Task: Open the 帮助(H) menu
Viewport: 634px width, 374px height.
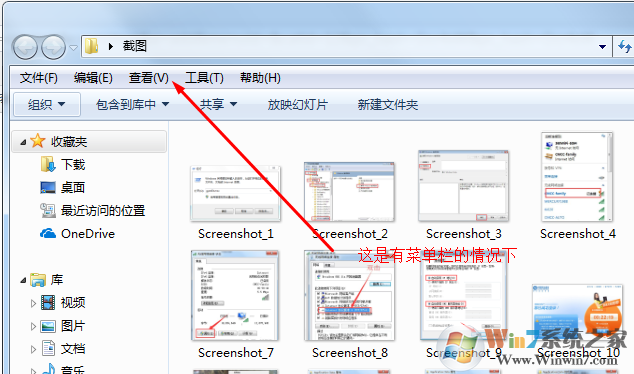Action: [260, 78]
